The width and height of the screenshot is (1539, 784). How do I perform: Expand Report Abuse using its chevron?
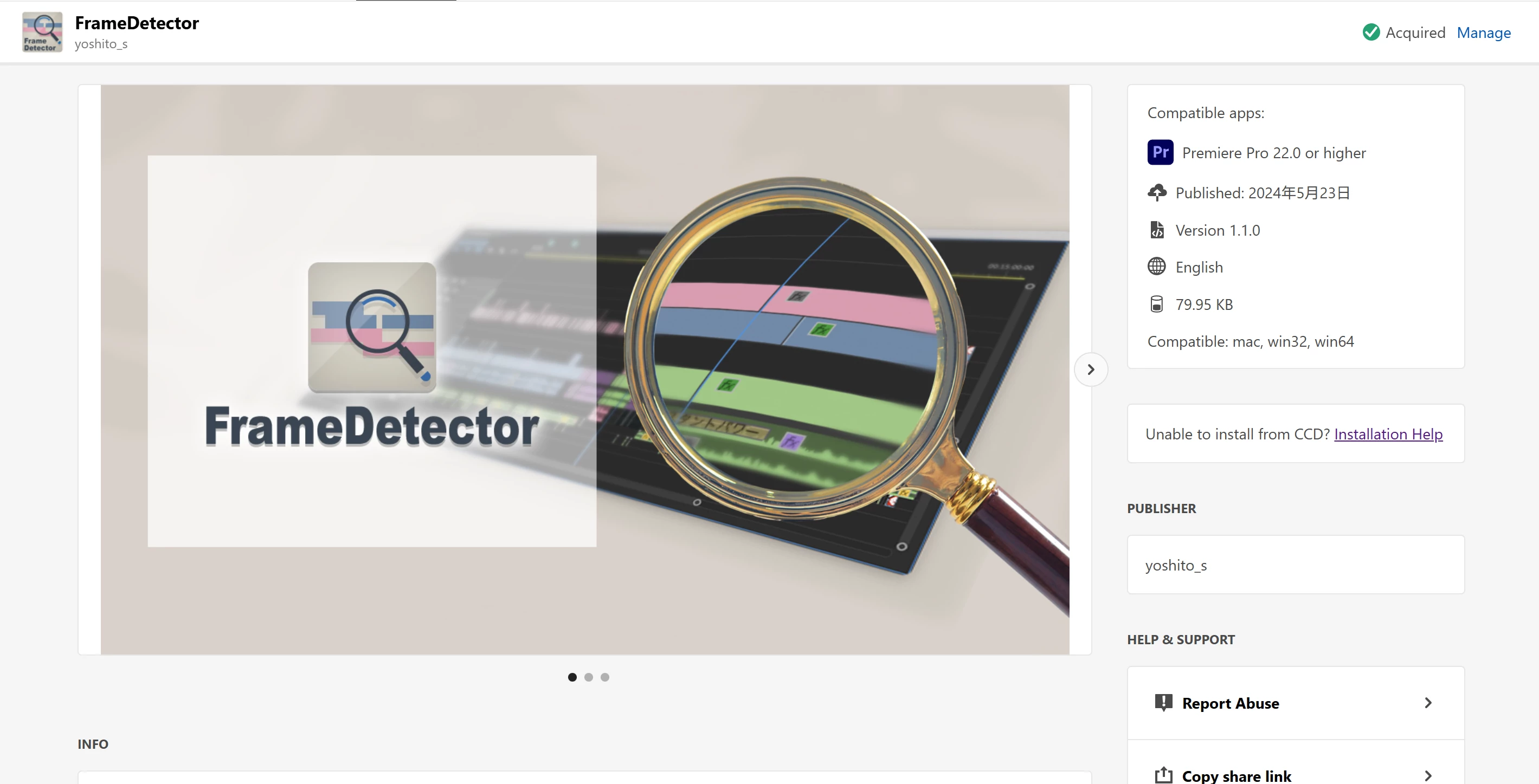click(1428, 703)
